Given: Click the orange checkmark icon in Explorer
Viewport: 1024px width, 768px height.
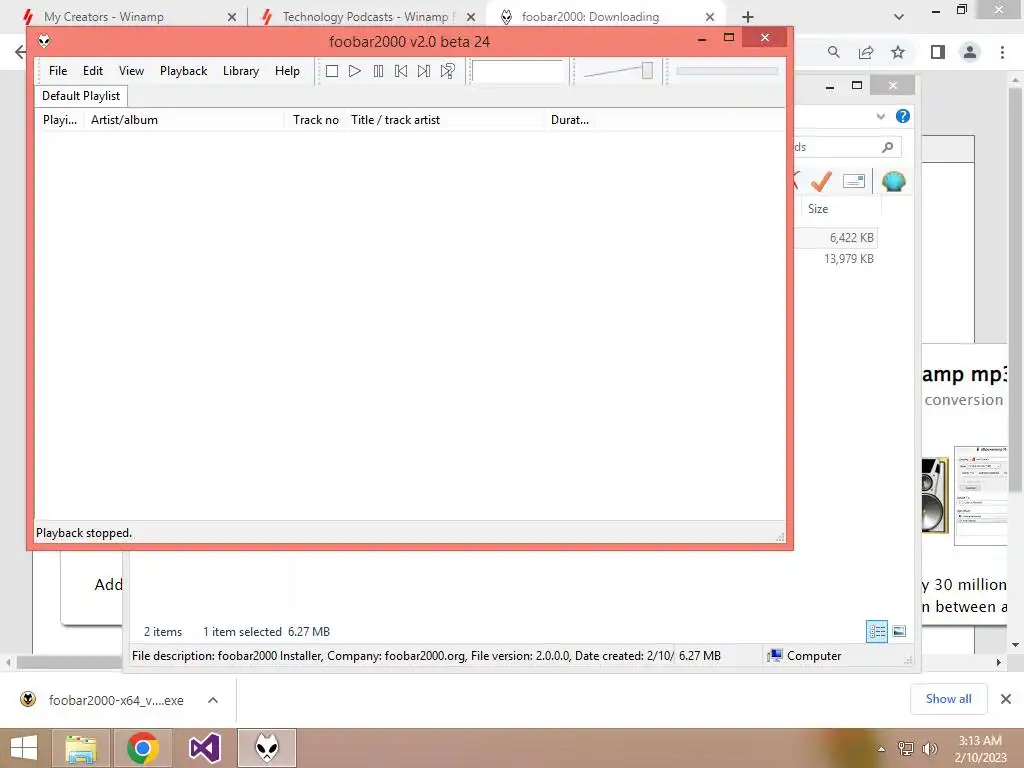Looking at the screenshot, I should tap(822, 181).
